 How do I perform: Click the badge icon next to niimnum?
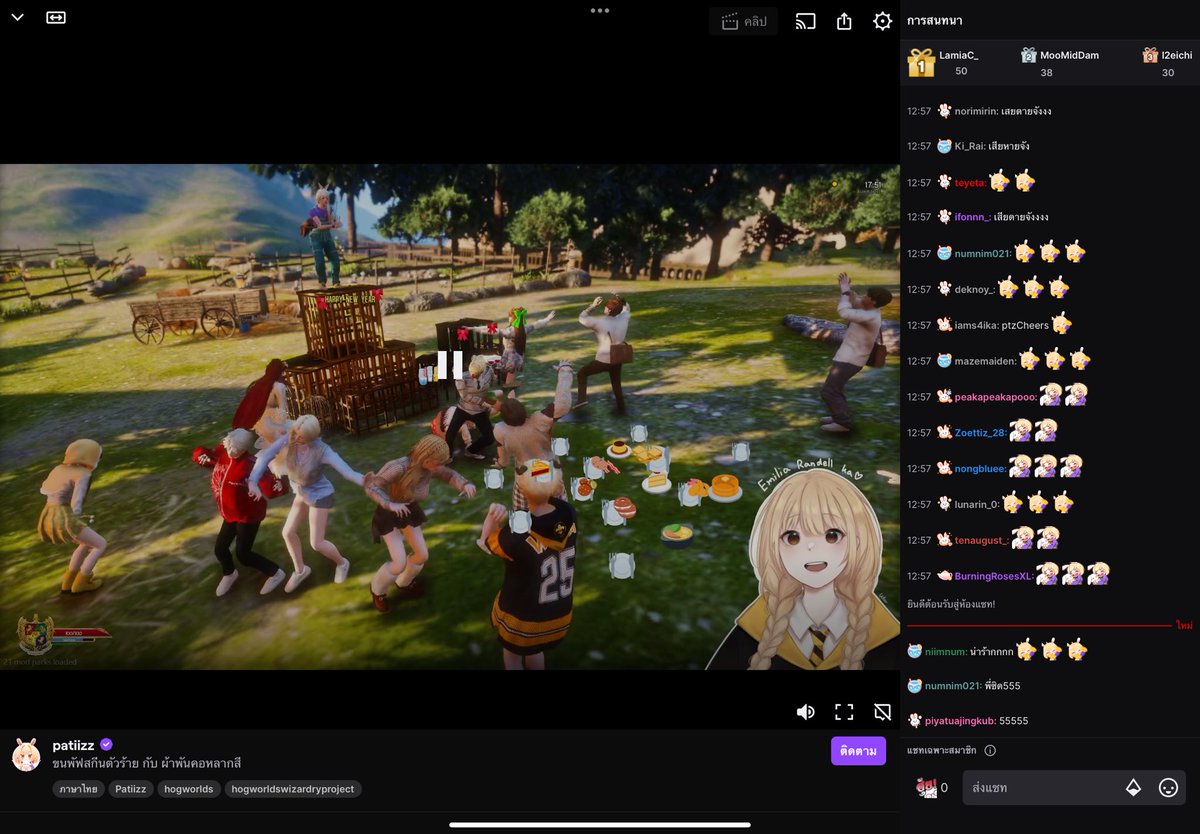click(x=914, y=652)
